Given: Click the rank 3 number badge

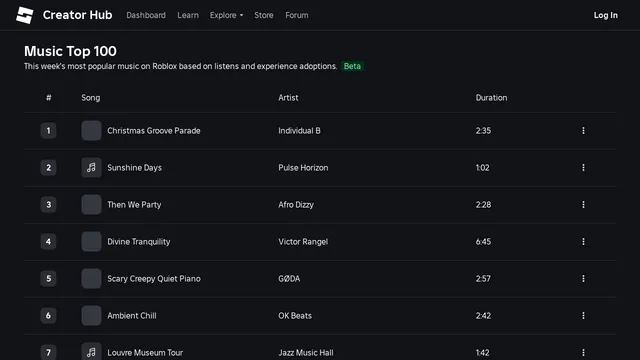Looking at the screenshot, I should tap(48, 204).
